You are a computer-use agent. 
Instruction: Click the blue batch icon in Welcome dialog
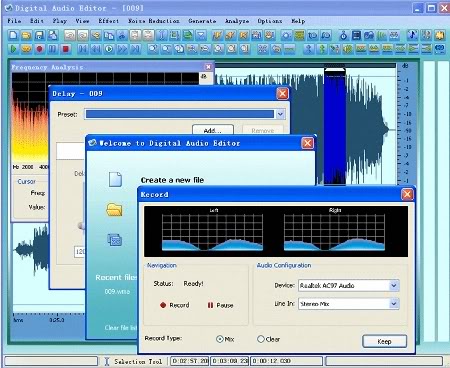(115, 240)
